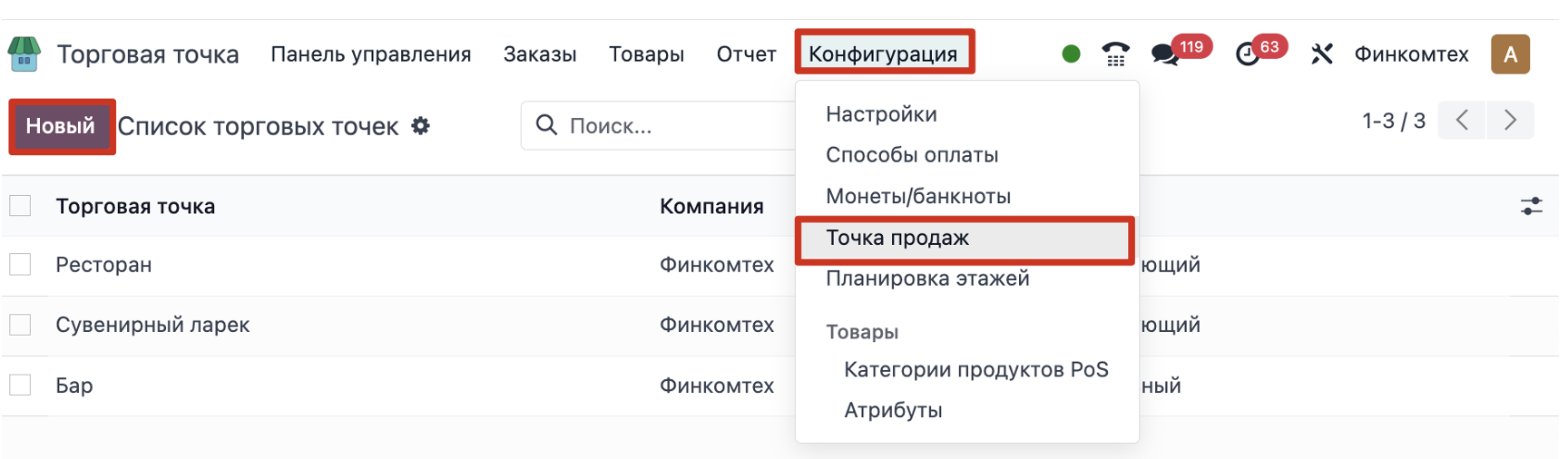Tick the checkbox for Ресторан row
Image resolution: width=1568 pixels, height=459 pixels.
point(20,265)
